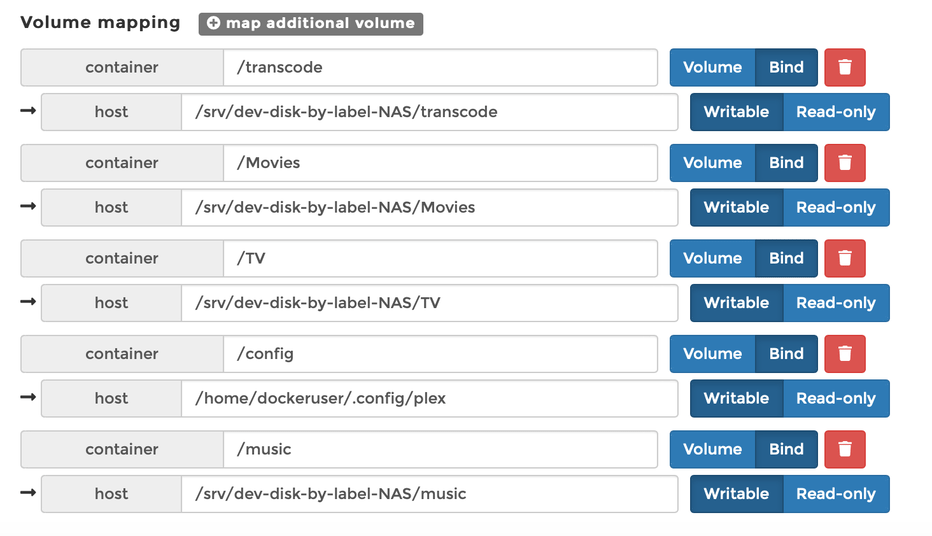Screen dimensions: 932x536
Task: Delete the /transcode volume mapping
Action: click(845, 68)
